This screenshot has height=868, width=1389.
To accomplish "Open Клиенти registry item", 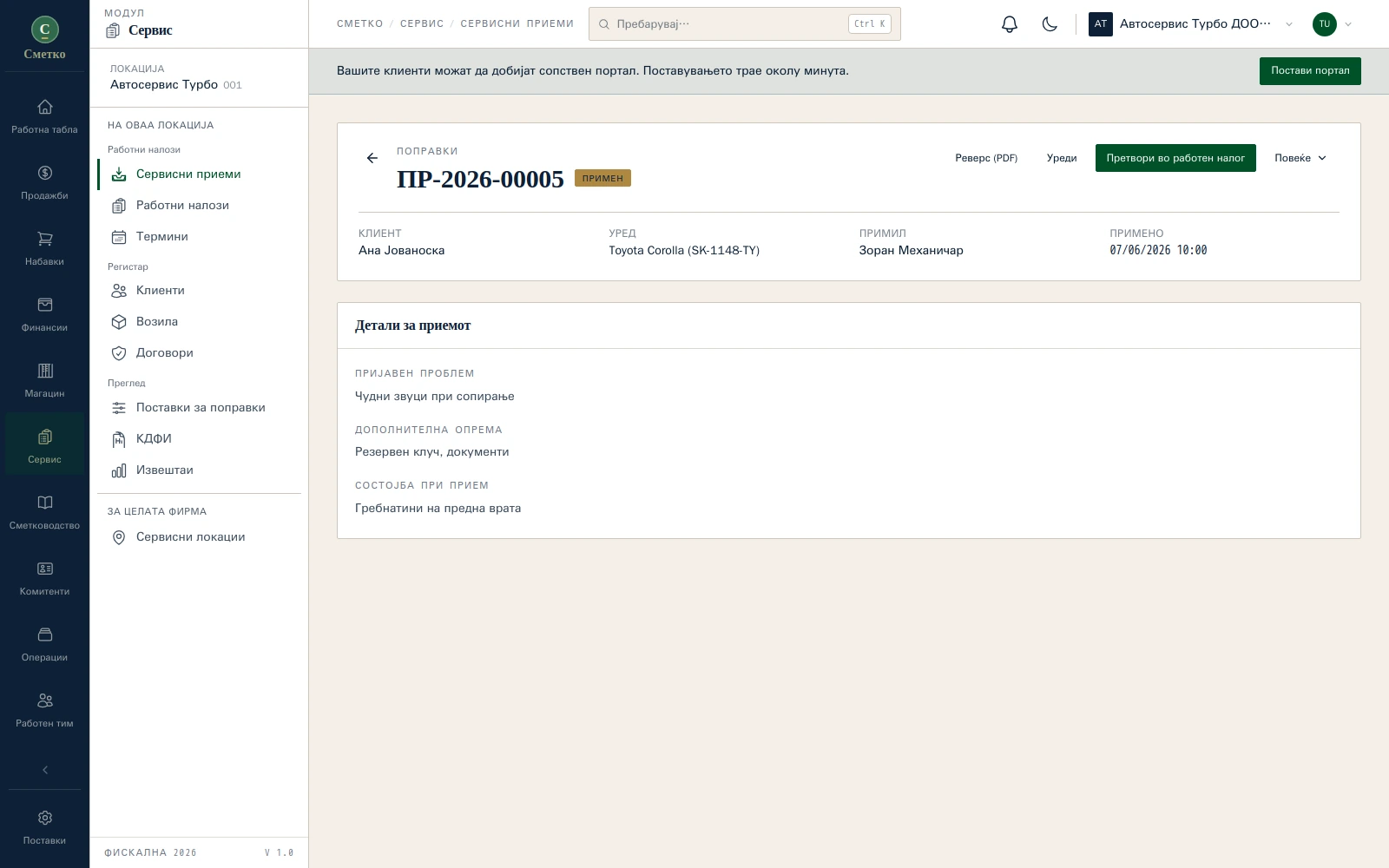I will pos(200,290).
